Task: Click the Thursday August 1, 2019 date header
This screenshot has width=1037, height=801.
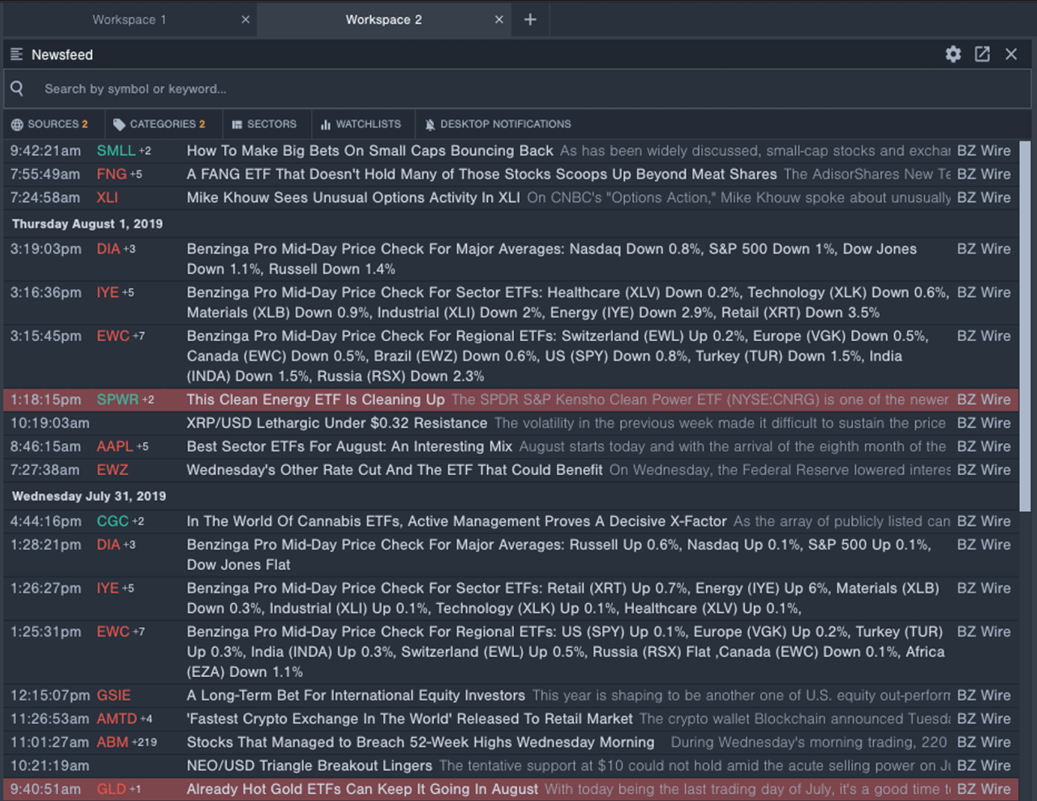Action: [87, 224]
